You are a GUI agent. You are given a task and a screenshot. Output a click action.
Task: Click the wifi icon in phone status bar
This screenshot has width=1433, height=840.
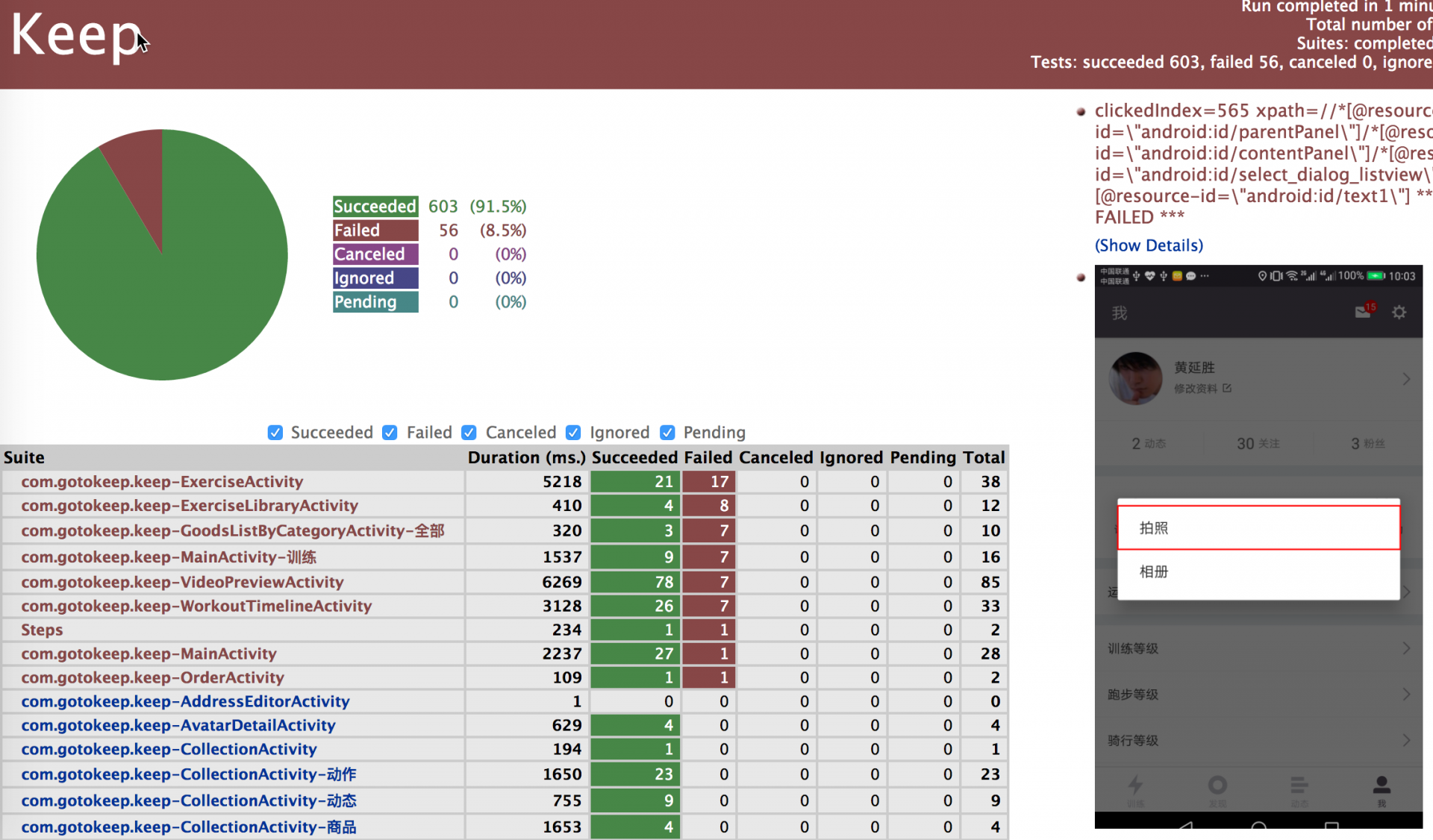pos(1292,276)
